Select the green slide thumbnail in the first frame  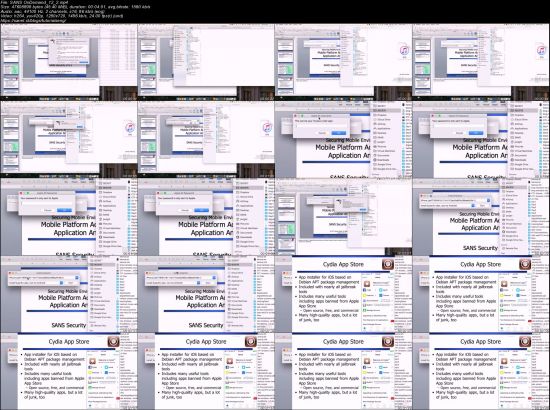(x=11, y=69)
